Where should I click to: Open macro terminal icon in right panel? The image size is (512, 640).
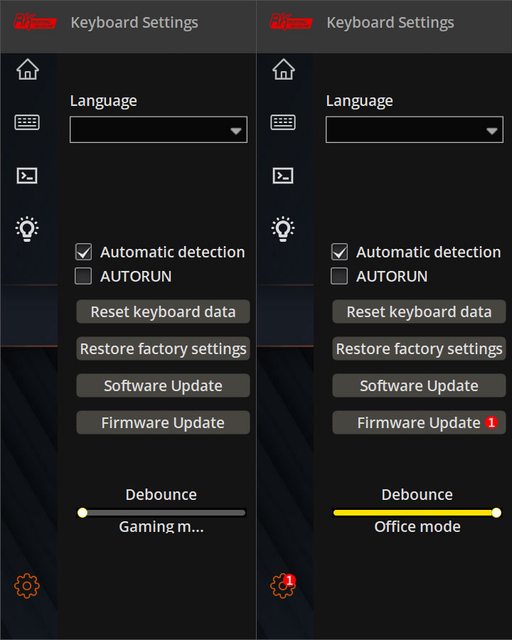[283, 176]
